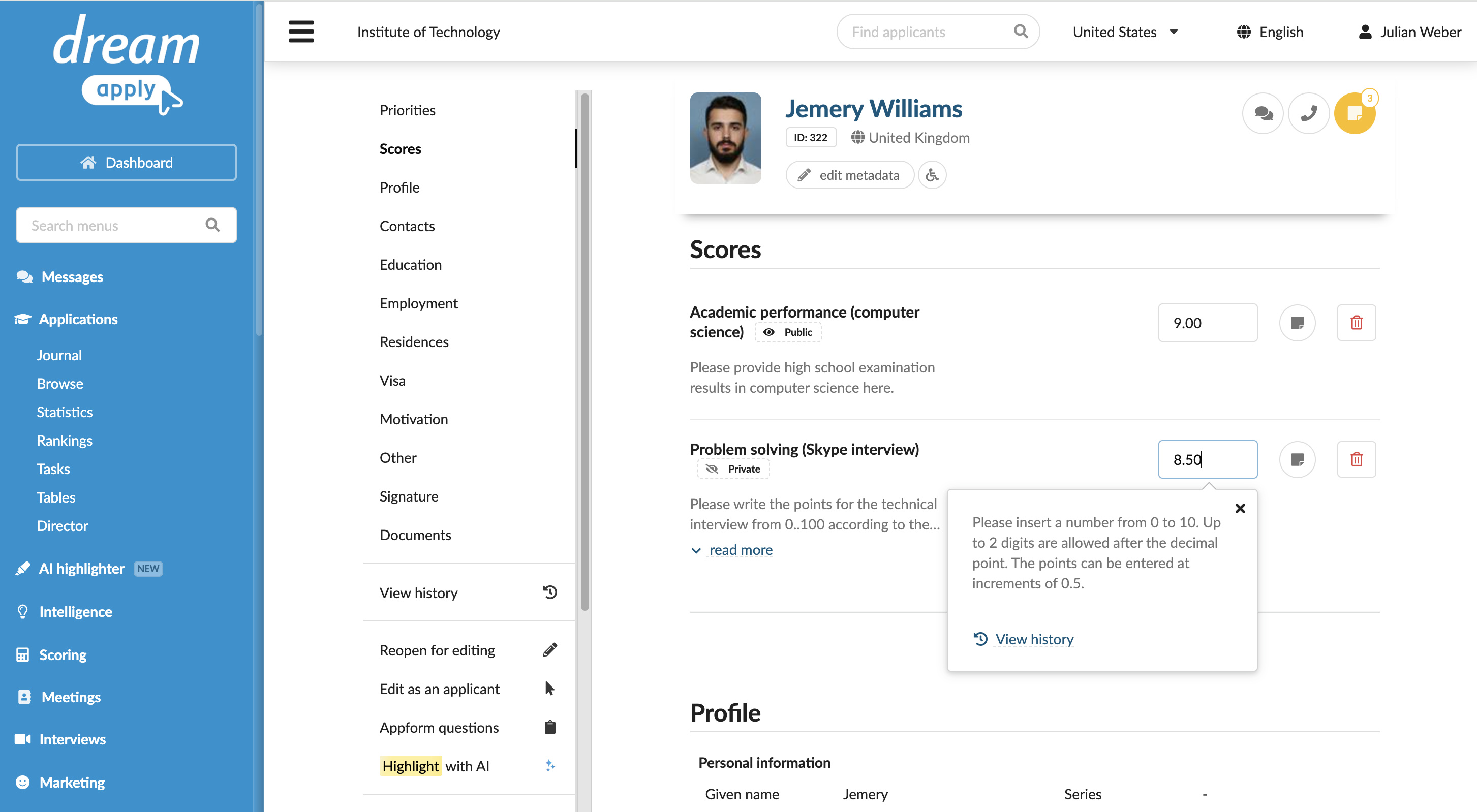Open the Julian Weber account menu

(1409, 32)
